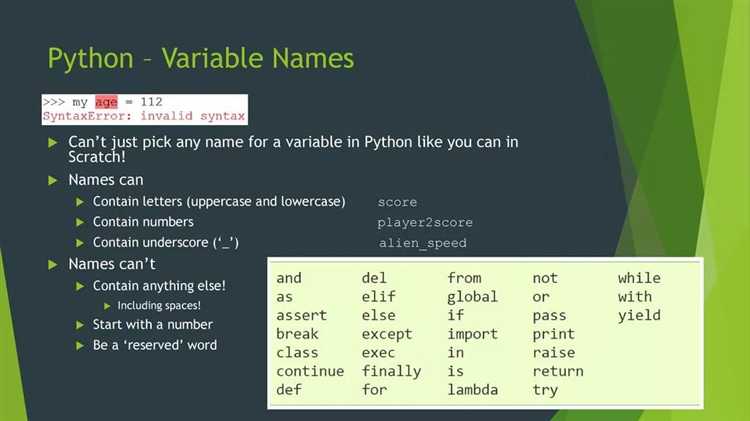The width and height of the screenshot is (750, 421).
Task: Click the reserved word "finally"
Action: click(x=391, y=371)
